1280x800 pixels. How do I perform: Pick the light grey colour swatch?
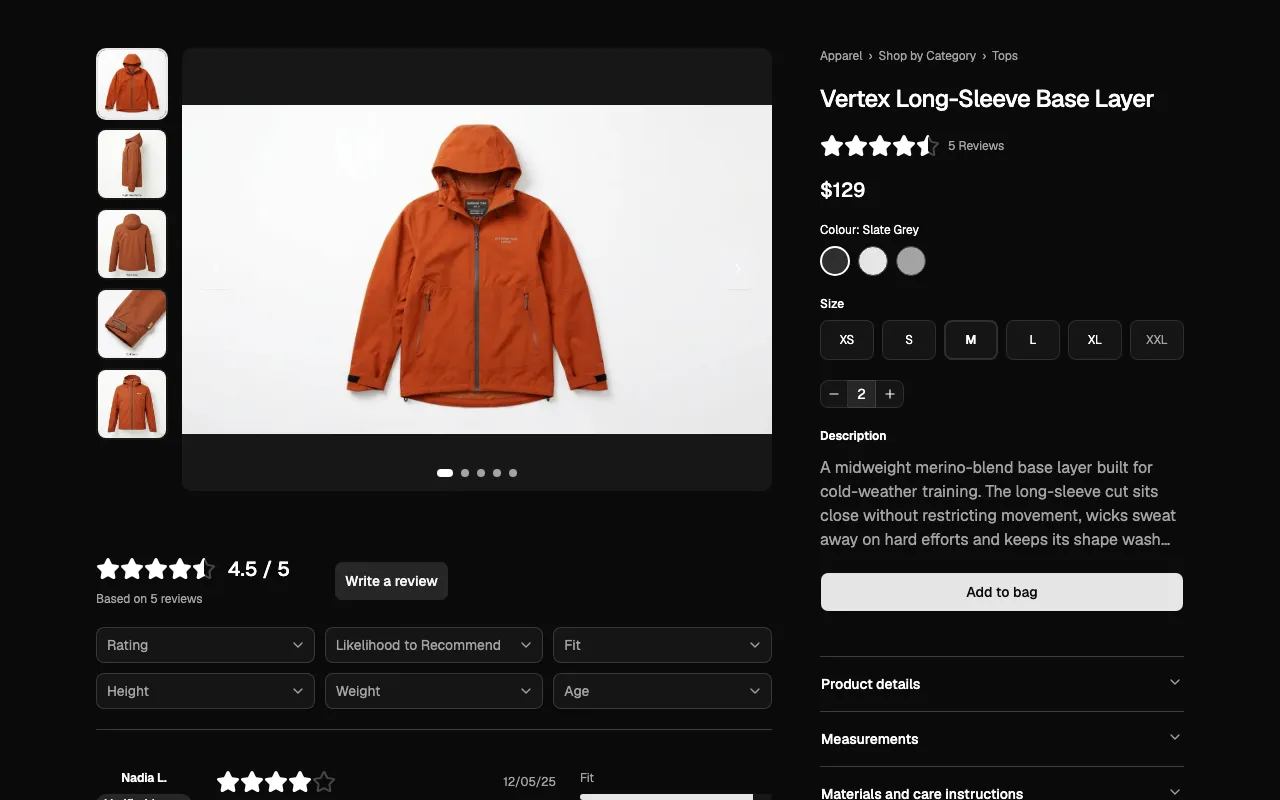coord(911,261)
